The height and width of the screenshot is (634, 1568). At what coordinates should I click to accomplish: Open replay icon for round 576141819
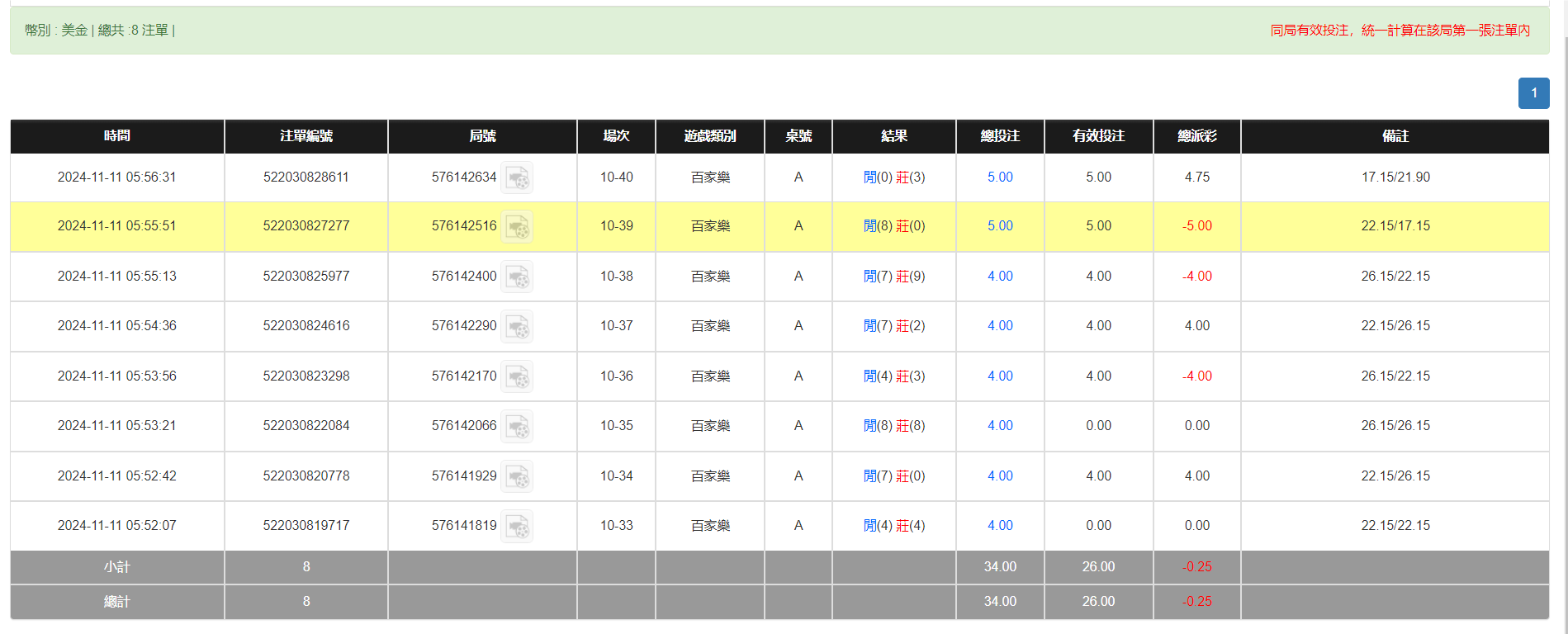tap(517, 526)
